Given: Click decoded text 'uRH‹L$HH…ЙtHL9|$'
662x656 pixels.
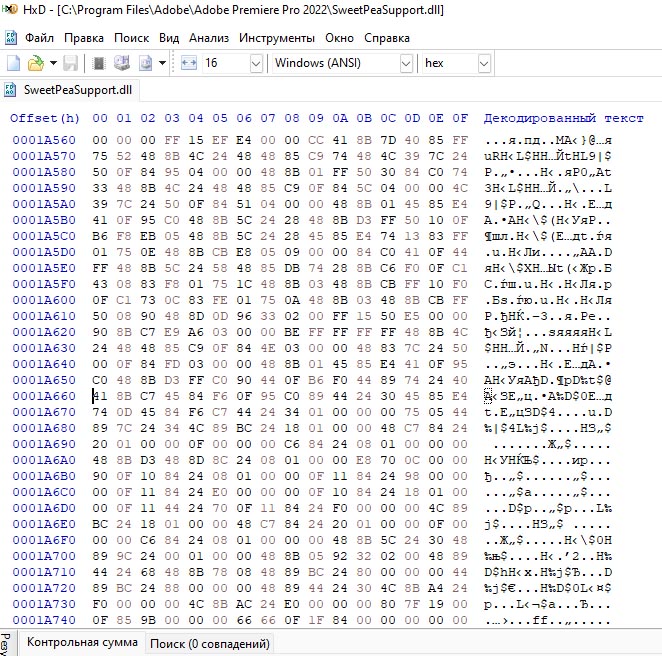Looking at the screenshot, I should (x=548, y=156).
